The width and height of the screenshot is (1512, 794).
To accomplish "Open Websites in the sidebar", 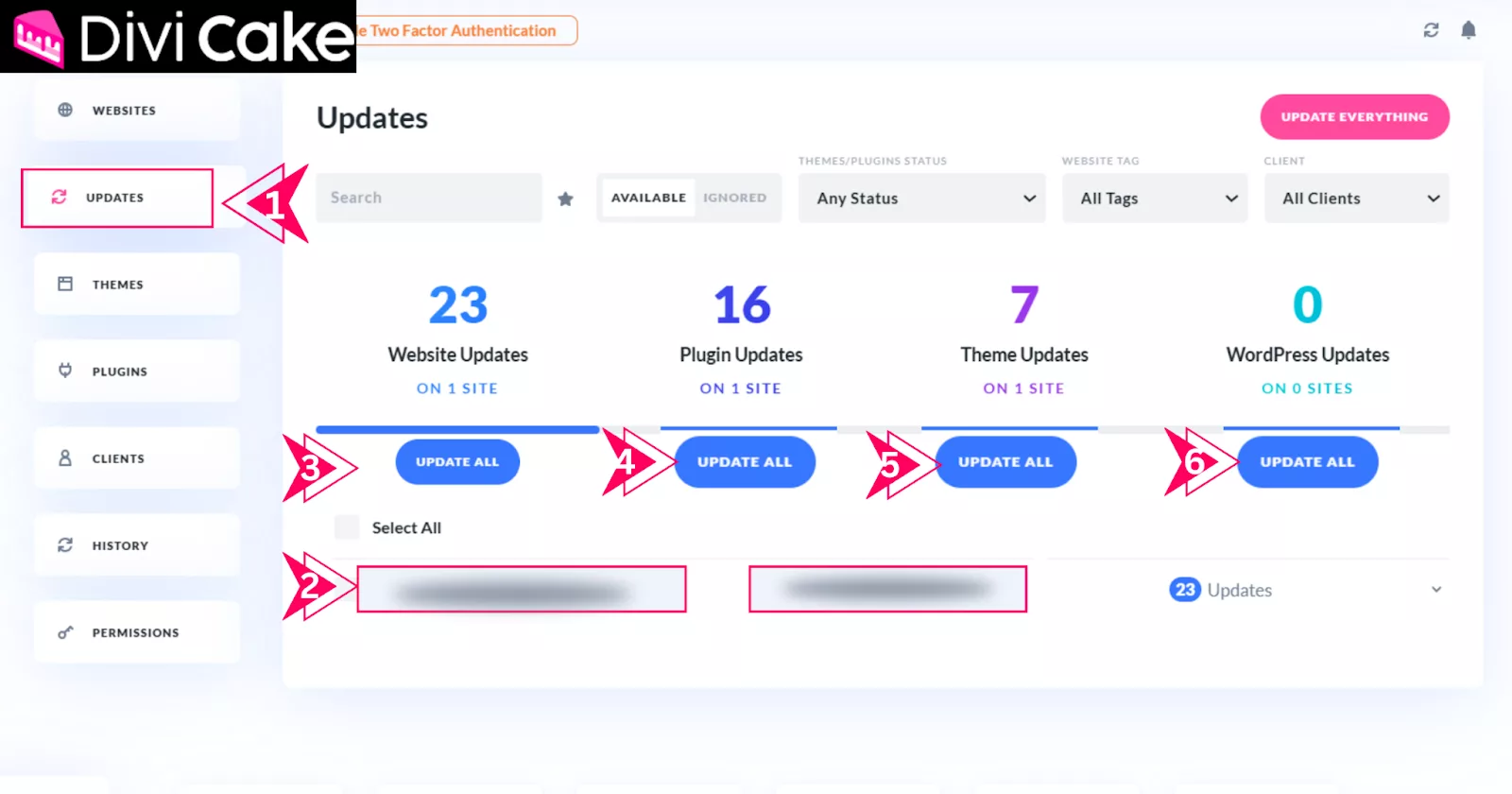I will coord(137,110).
